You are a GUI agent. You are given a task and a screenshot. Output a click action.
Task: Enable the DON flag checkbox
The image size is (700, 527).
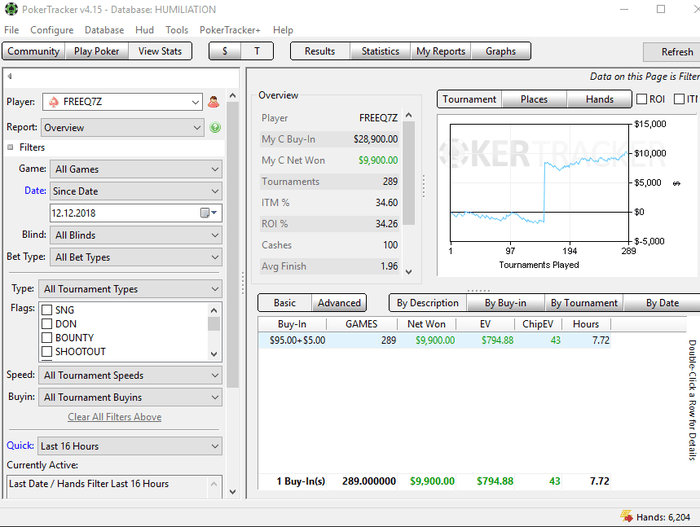point(47,324)
